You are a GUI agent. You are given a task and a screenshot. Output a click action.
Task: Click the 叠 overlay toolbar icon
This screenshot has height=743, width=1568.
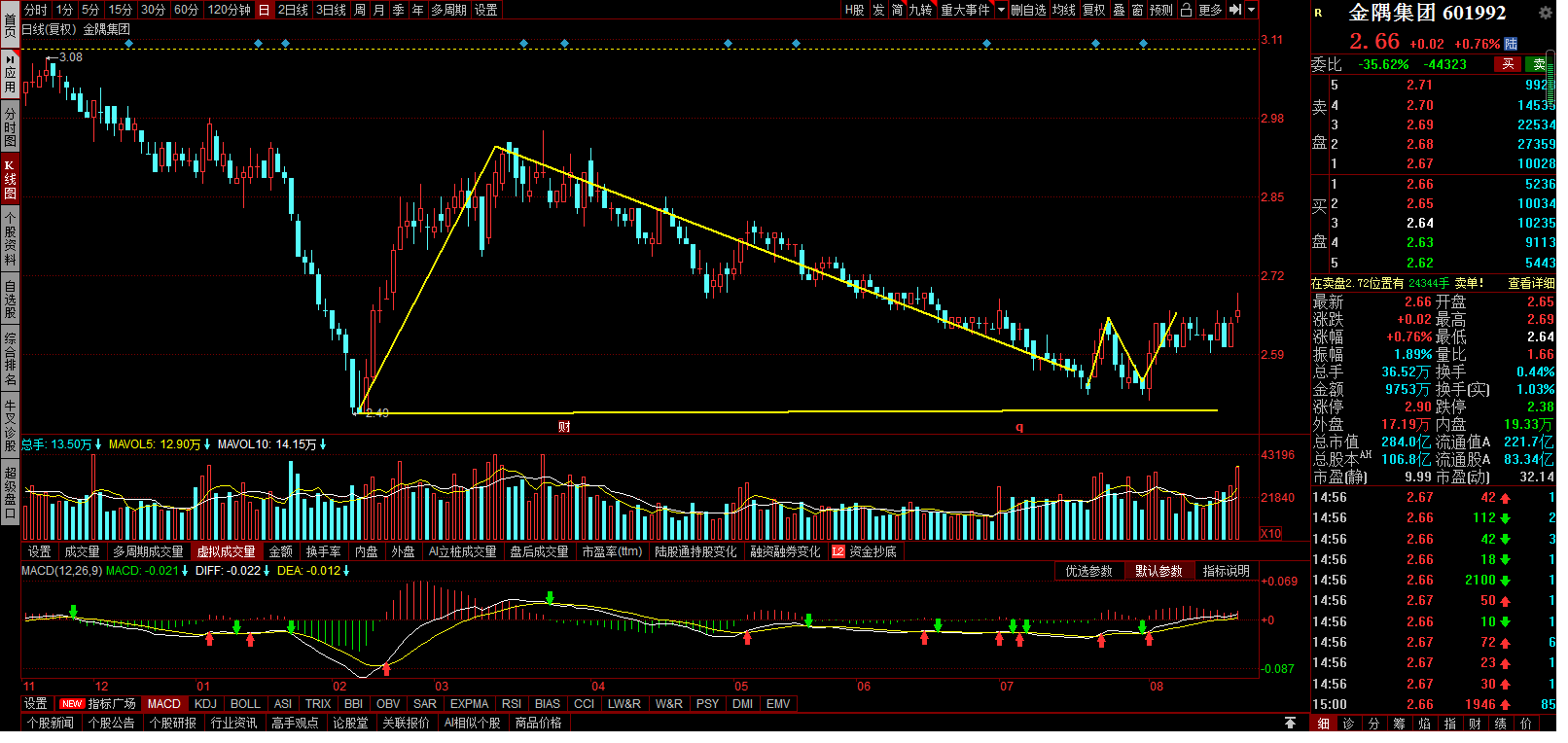tap(1119, 10)
